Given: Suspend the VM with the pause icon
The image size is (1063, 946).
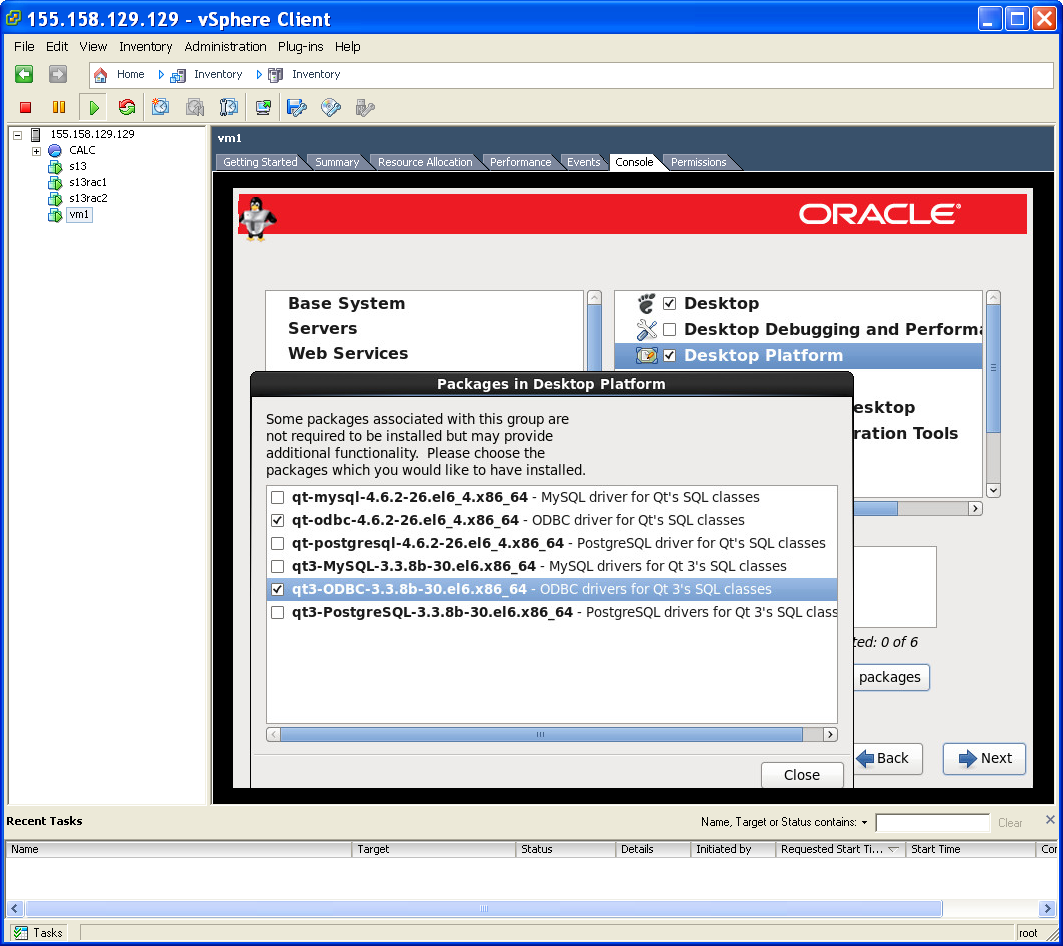Looking at the screenshot, I should click(59, 107).
